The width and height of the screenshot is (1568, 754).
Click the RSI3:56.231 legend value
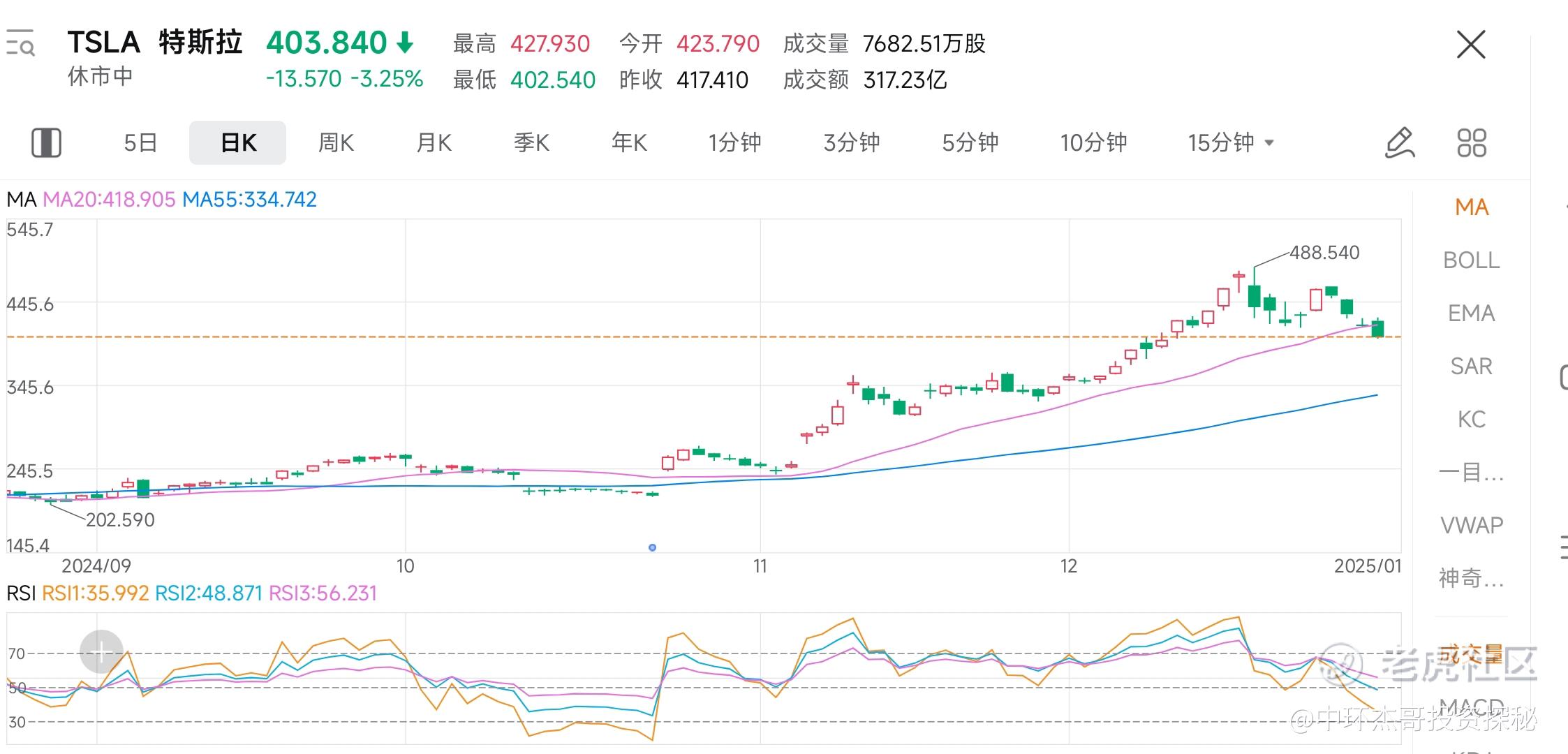[x=323, y=593]
